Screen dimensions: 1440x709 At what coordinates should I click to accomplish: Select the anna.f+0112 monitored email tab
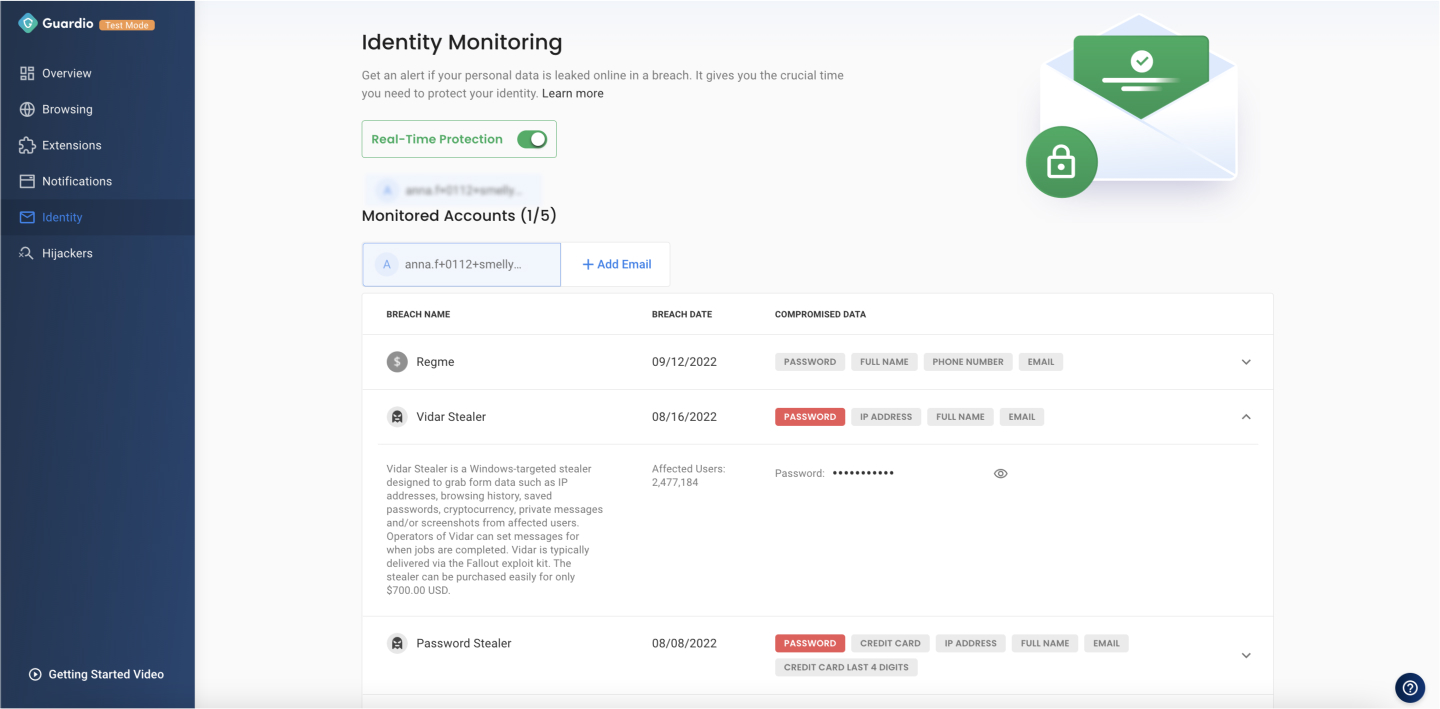click(461, 264)
